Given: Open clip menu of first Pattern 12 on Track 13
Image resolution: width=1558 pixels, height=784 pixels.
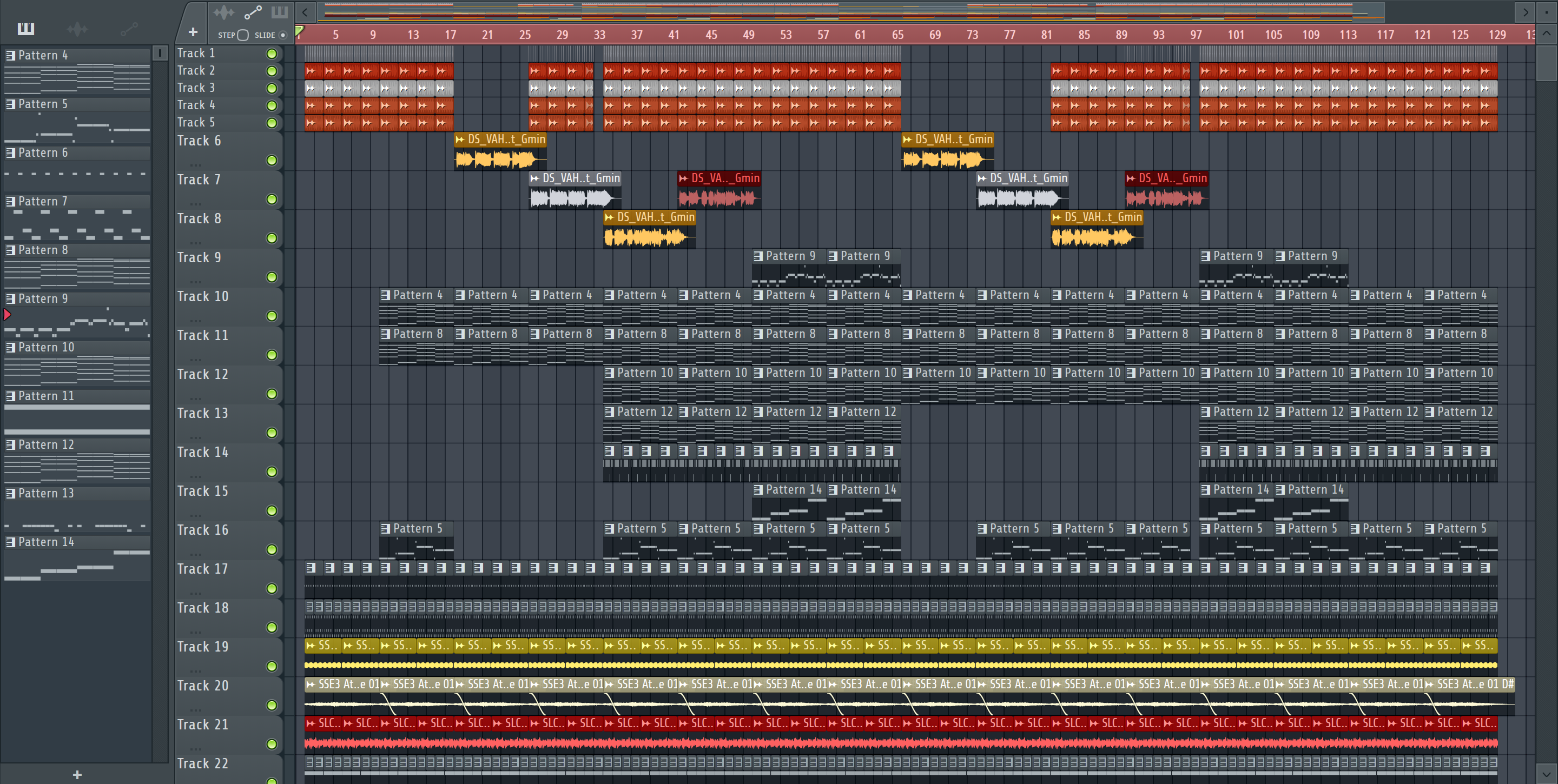Looking at the screenshot, I should coord(609,411).
